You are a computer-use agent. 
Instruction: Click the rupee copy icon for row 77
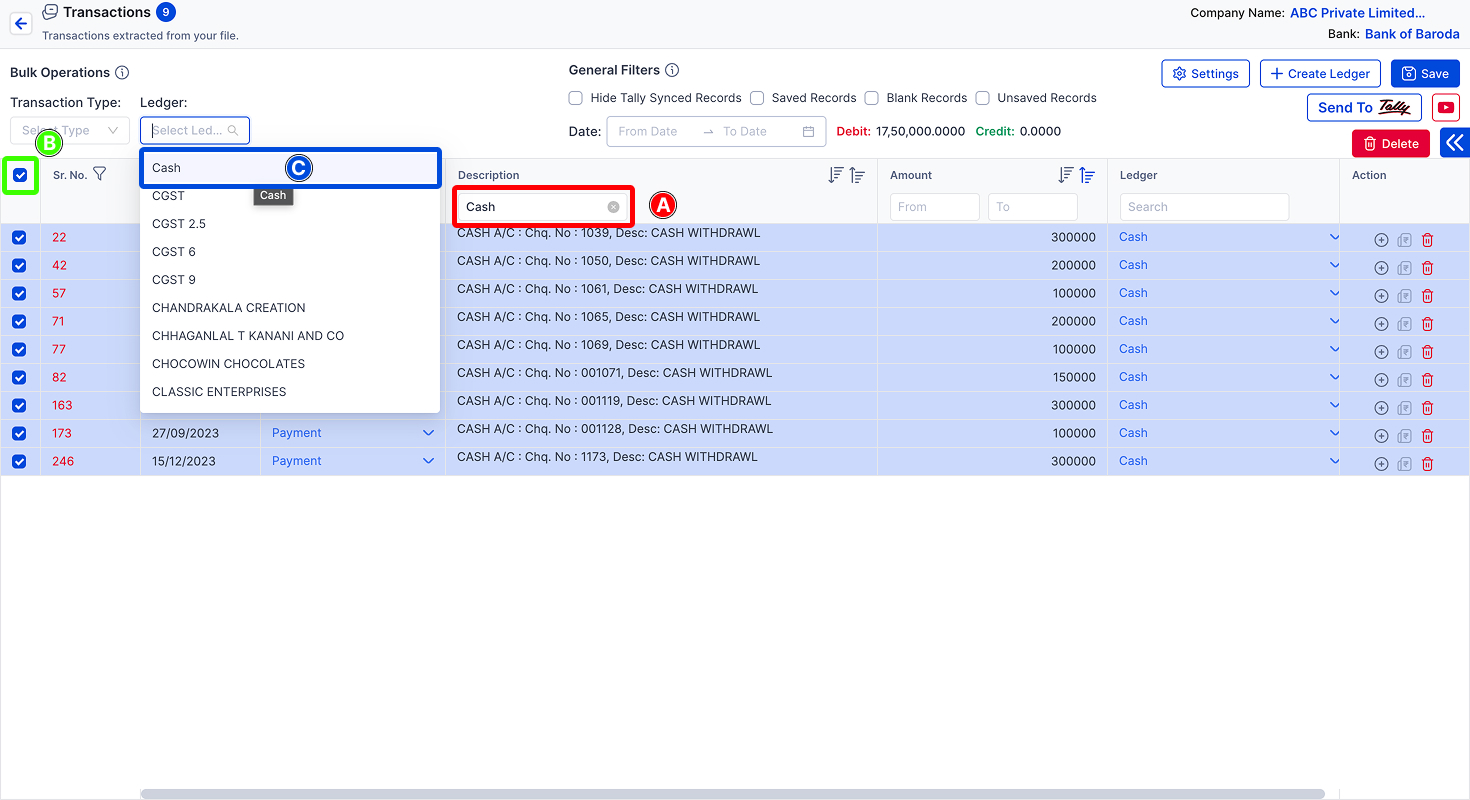[x=1404, y=352]
